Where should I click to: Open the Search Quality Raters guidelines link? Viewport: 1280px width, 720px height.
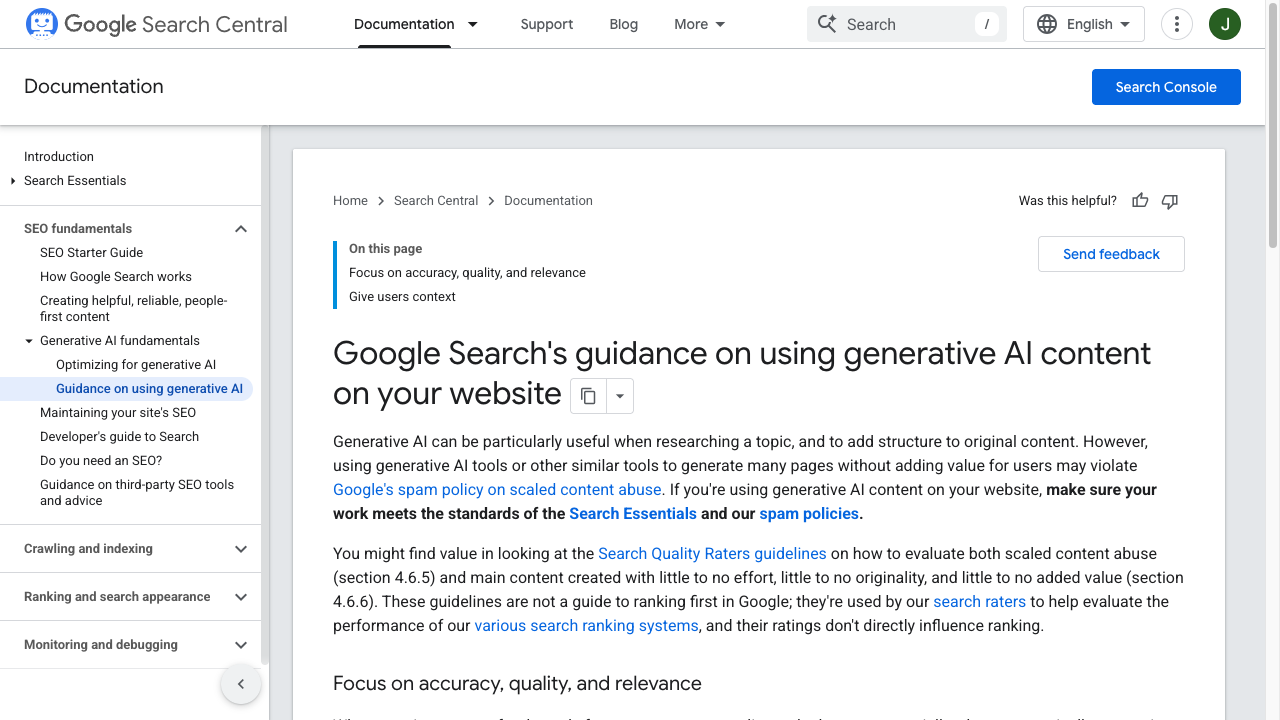tap(712, 554)
